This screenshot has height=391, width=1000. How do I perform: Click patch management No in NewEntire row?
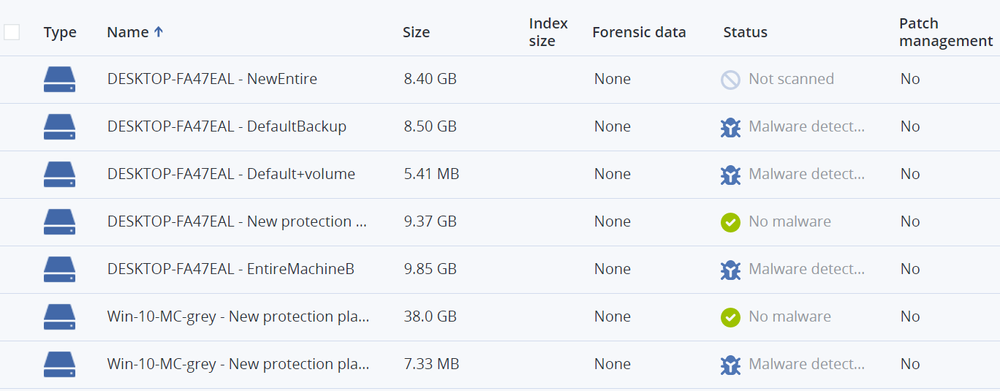pos(910,79)
